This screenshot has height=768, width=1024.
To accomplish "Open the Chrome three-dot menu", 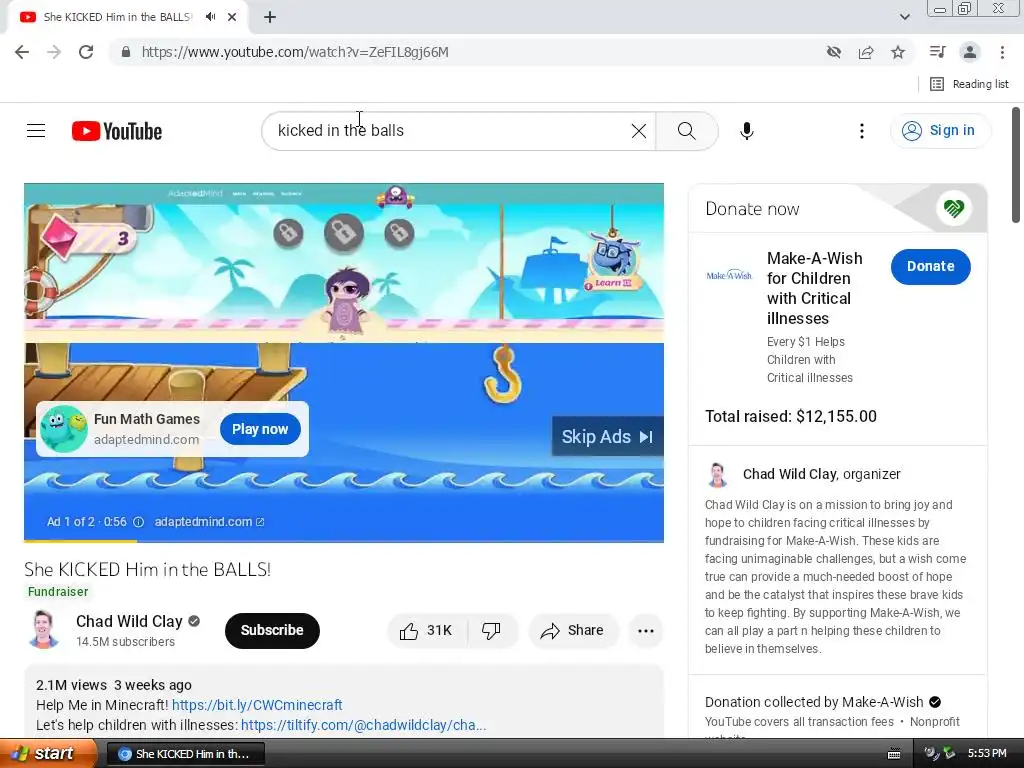I will tap(1002, 52).
